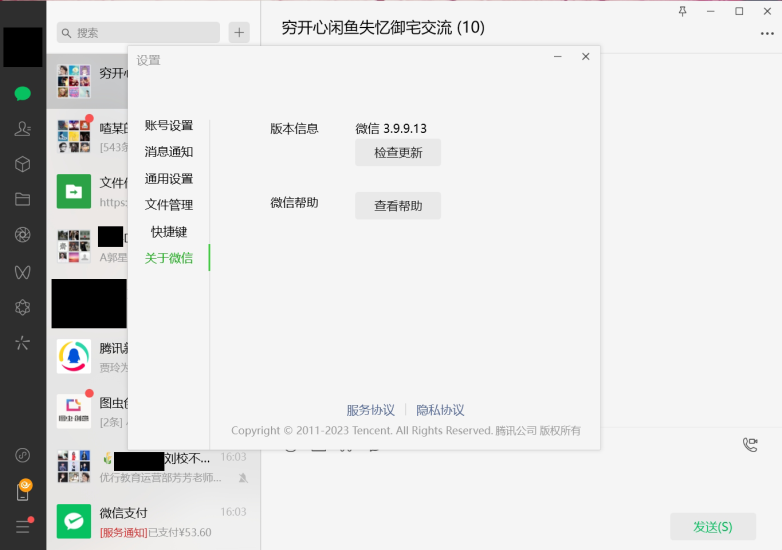782x550 pixels.
Task: Open the 腾讯新闻 chat avatar row
Action: pos(87,357)
